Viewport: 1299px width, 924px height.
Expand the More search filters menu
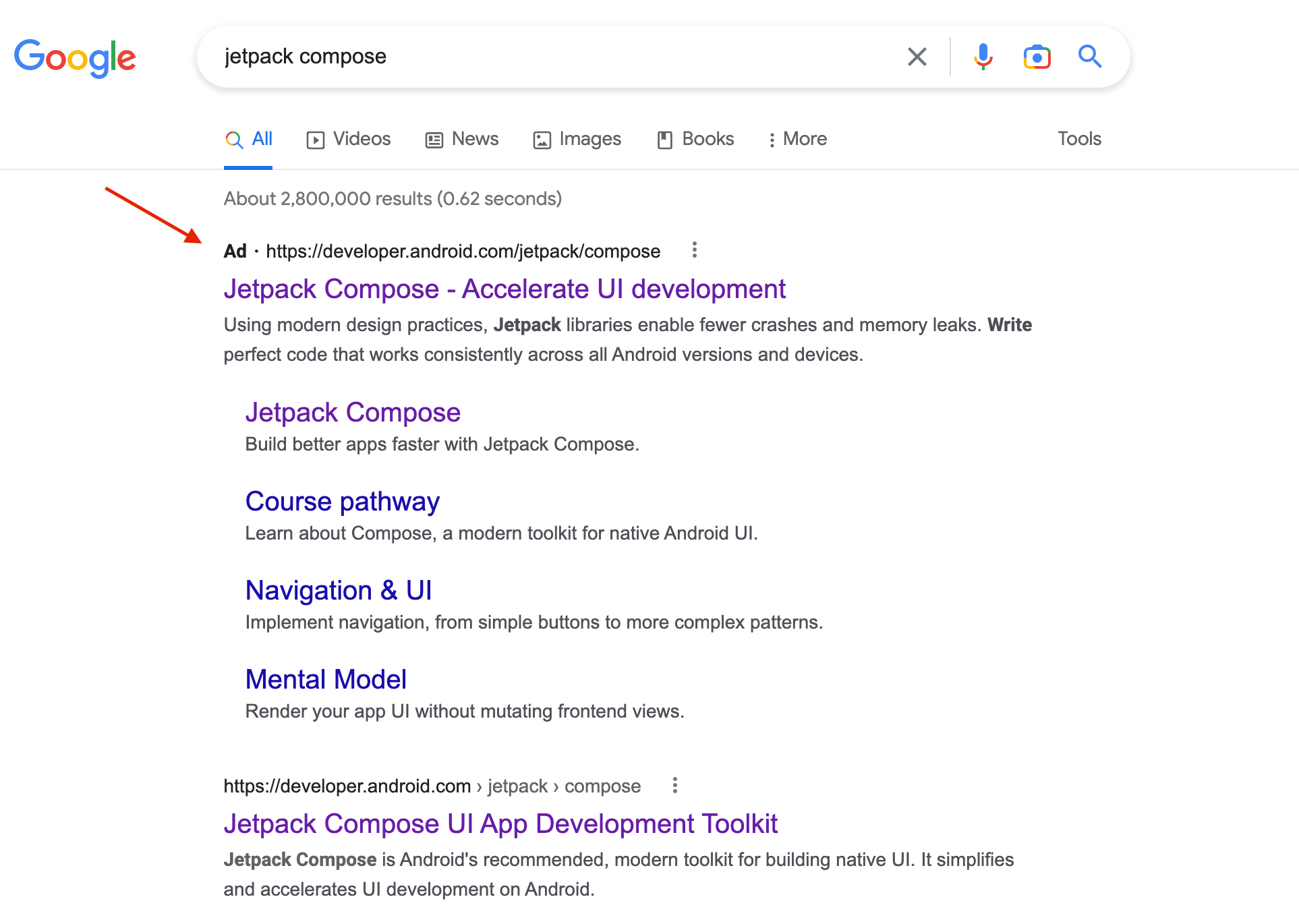[797, 139]
